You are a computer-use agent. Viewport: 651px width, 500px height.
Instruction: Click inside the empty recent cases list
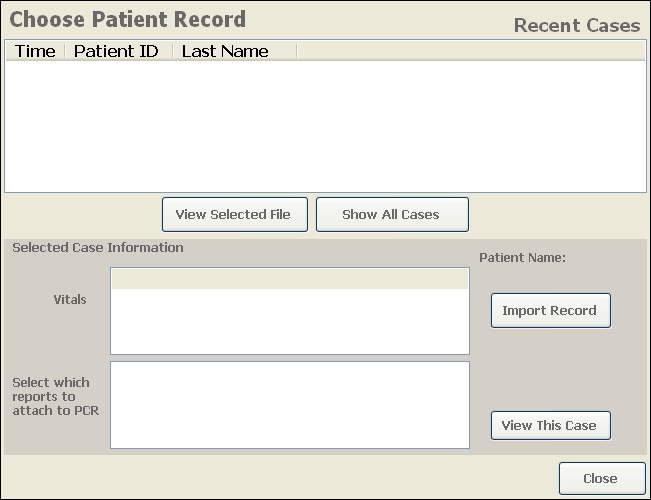click(326, 126)
